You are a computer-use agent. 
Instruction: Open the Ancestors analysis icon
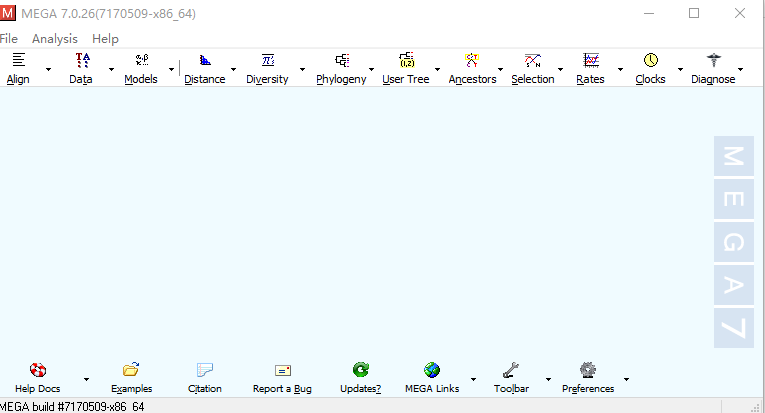(x=472, y=60)
